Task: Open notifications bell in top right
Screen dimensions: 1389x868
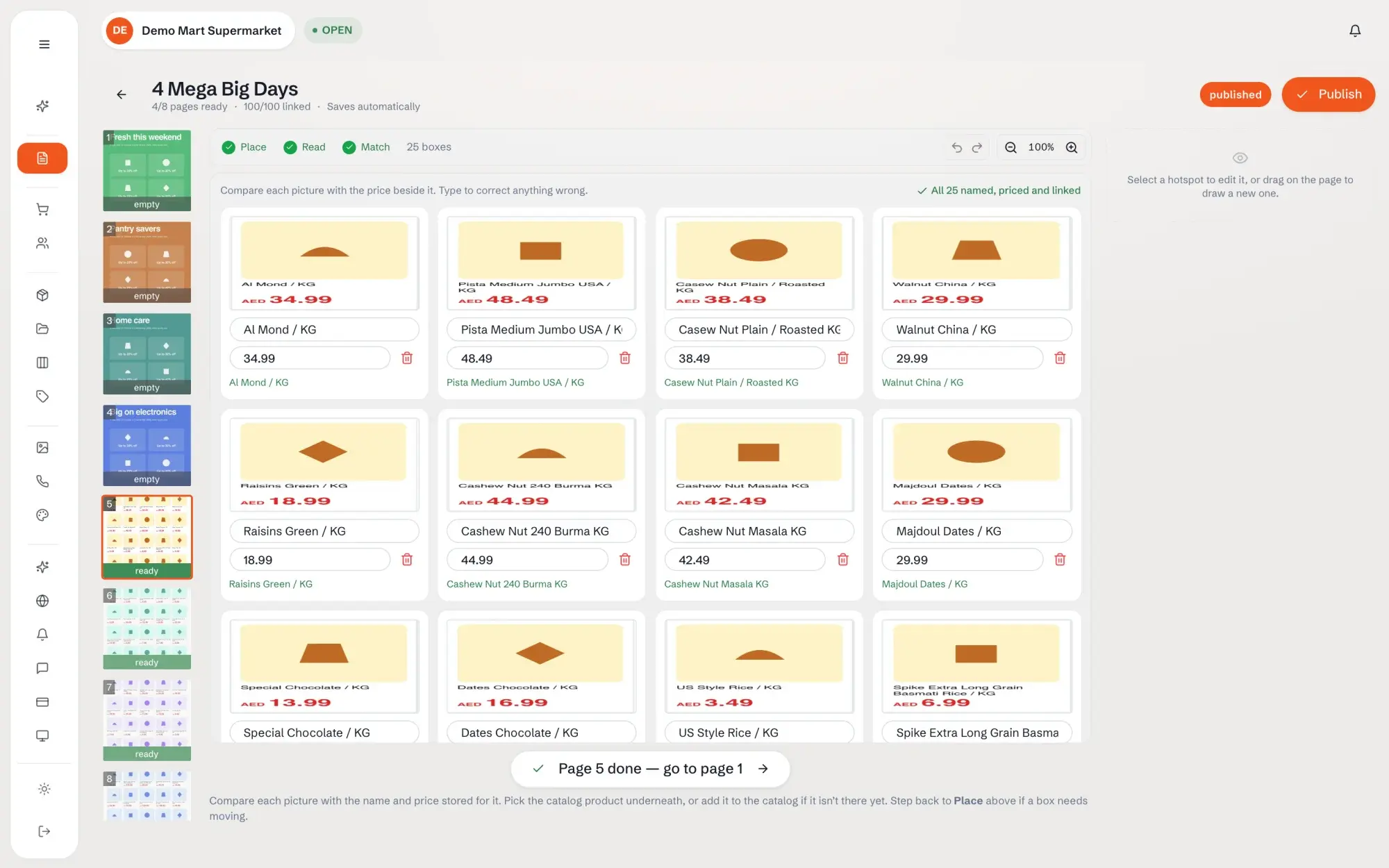Action: click(1355, 31)
